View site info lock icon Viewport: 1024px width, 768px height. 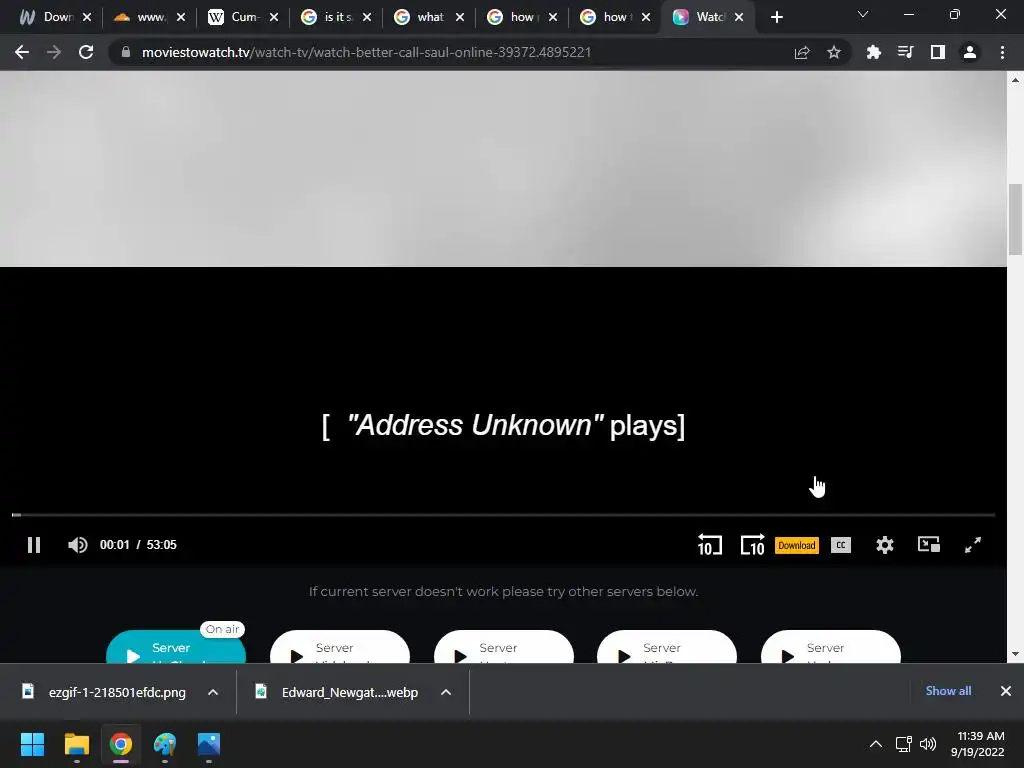click(x=125, y=52)
